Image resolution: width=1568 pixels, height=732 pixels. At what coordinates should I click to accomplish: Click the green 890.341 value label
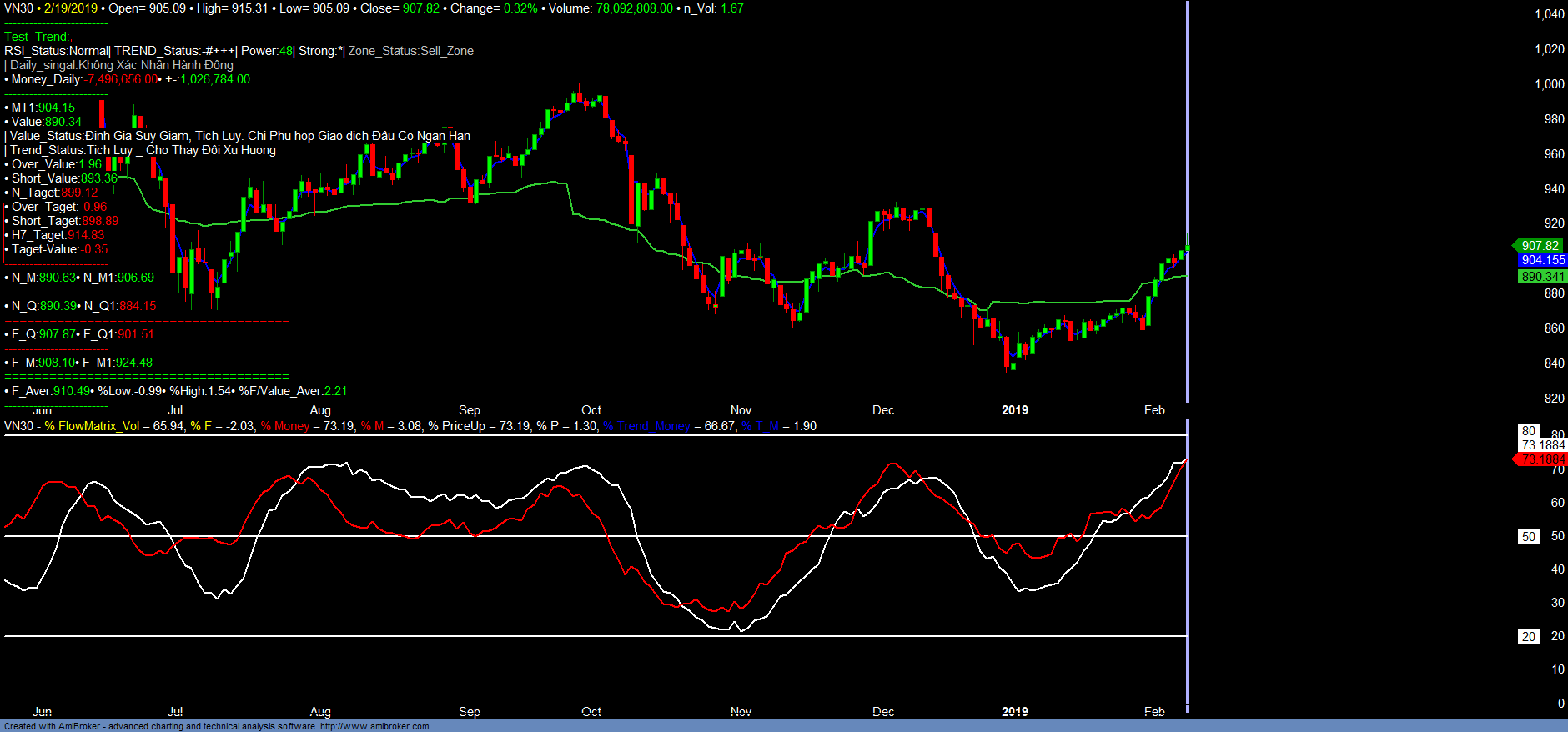coord(1542,277)
